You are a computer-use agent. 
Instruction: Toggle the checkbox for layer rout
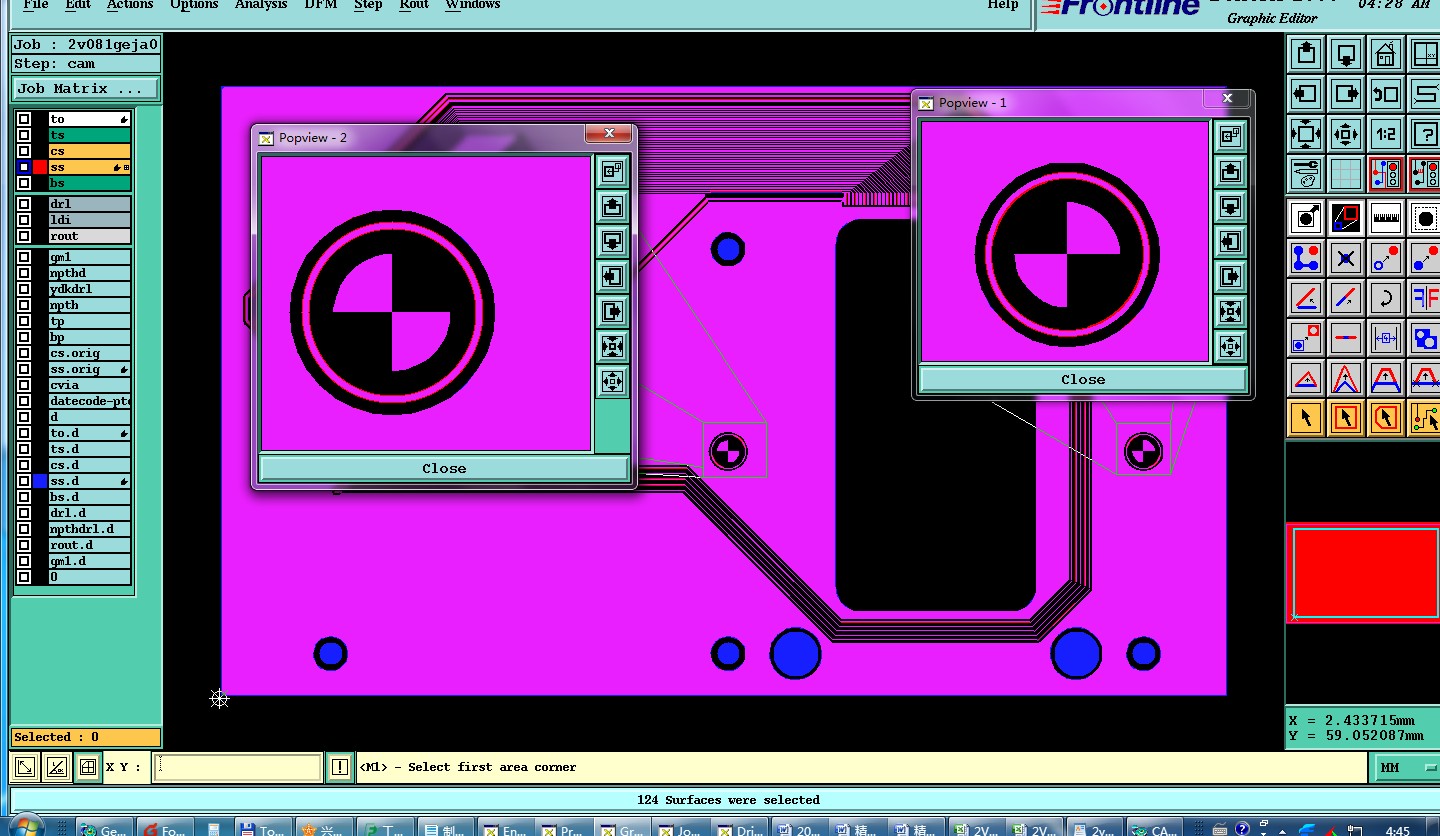tap(23, 236)
